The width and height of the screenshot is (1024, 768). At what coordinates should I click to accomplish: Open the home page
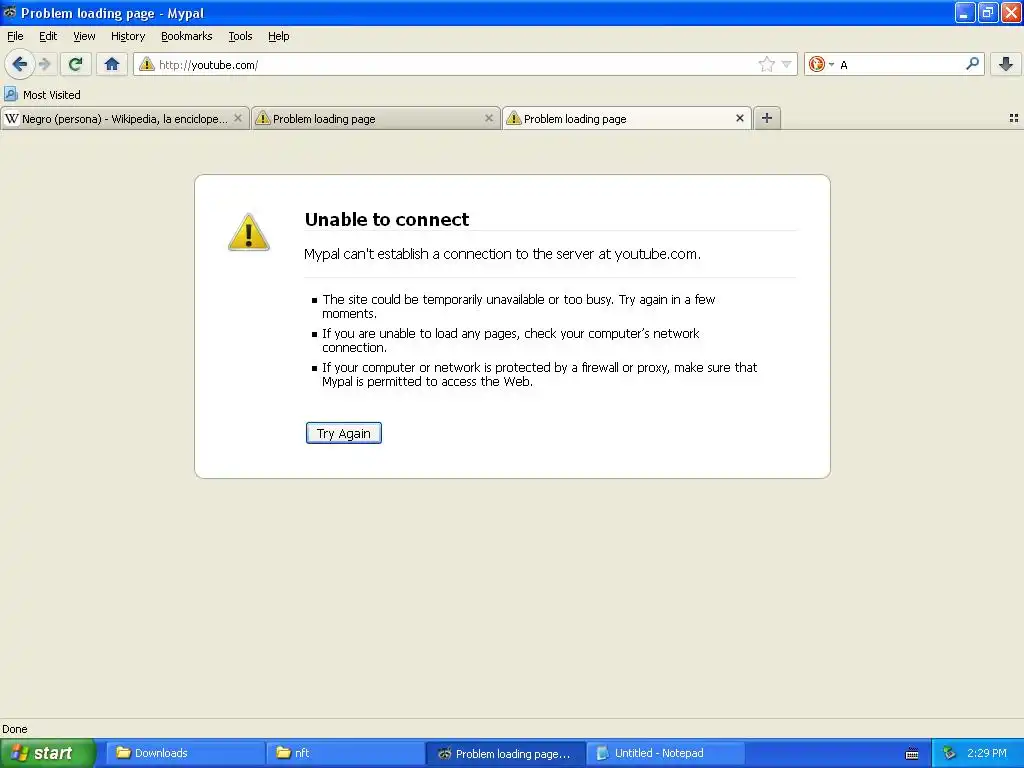point(112,64)
